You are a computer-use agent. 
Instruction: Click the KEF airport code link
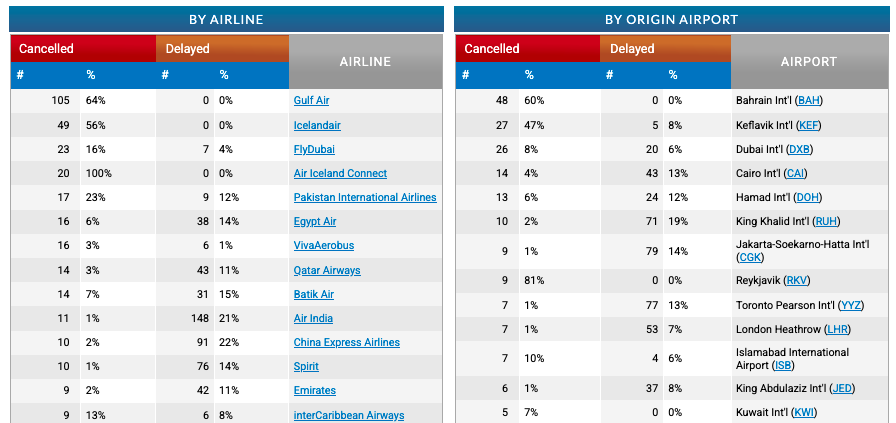pos(808,125)
